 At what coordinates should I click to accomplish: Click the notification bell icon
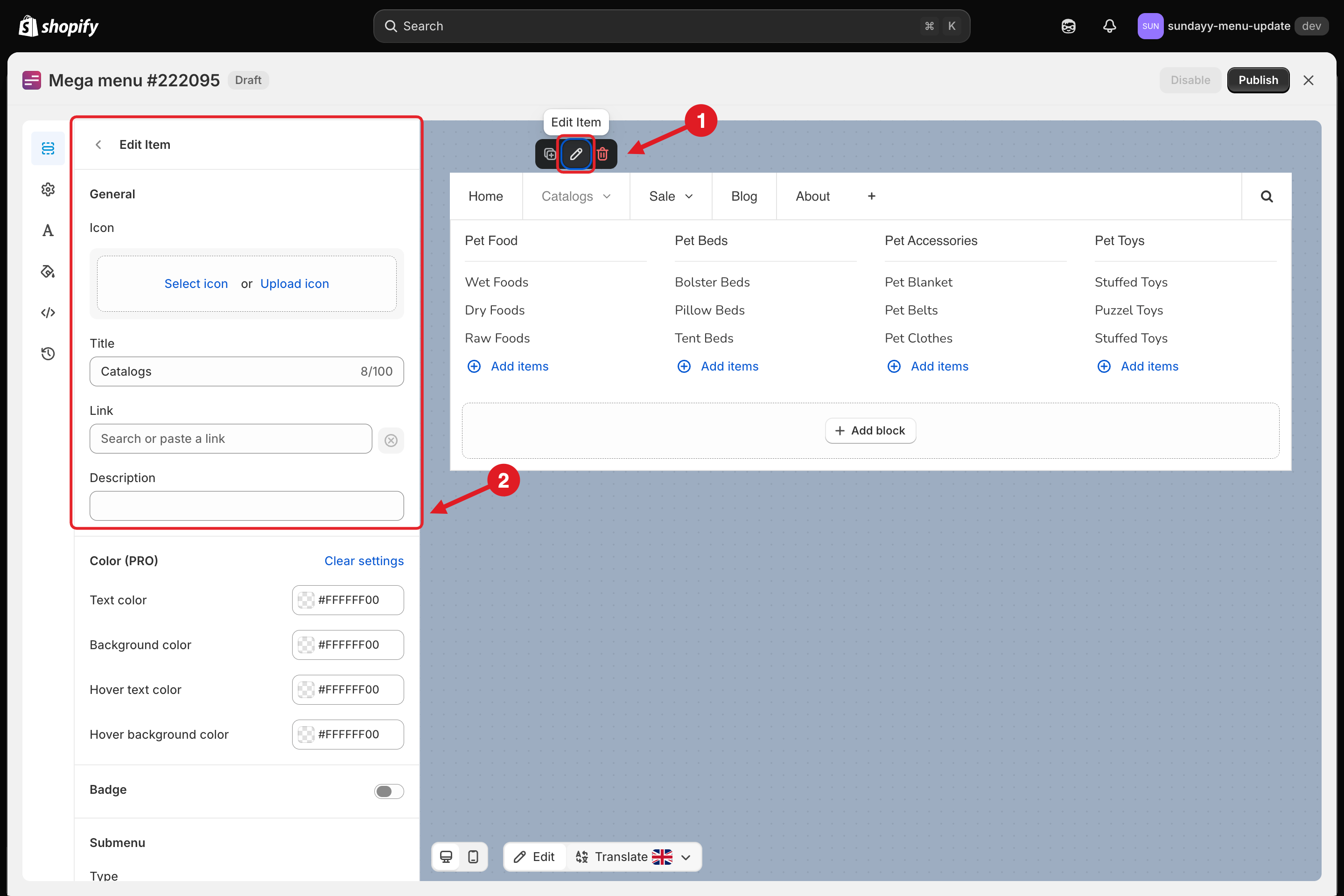[x=1109, y=26]
